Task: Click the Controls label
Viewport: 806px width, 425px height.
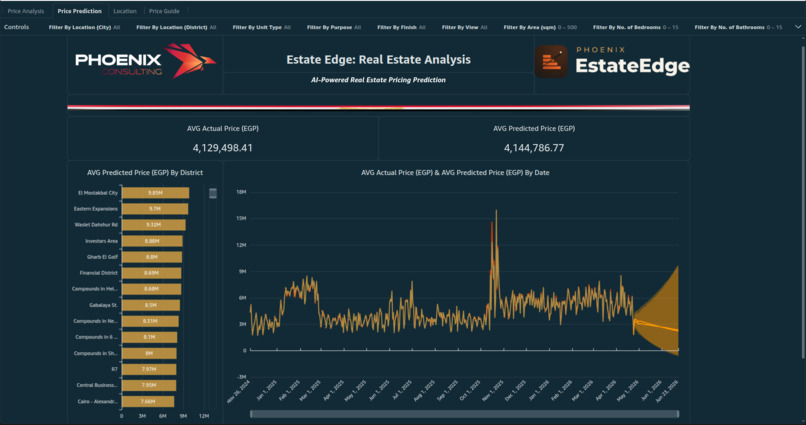Action: click(16, 27)
